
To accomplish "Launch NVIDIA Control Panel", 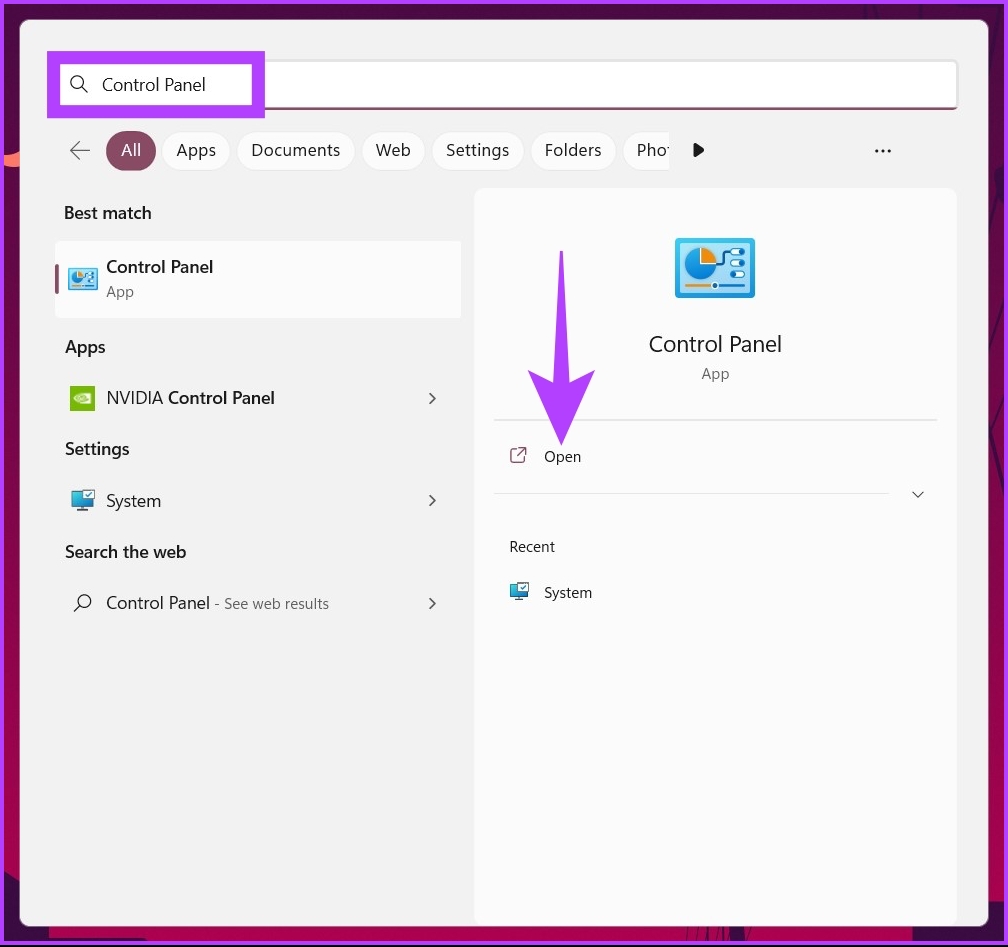I will (x=190, y=398).
